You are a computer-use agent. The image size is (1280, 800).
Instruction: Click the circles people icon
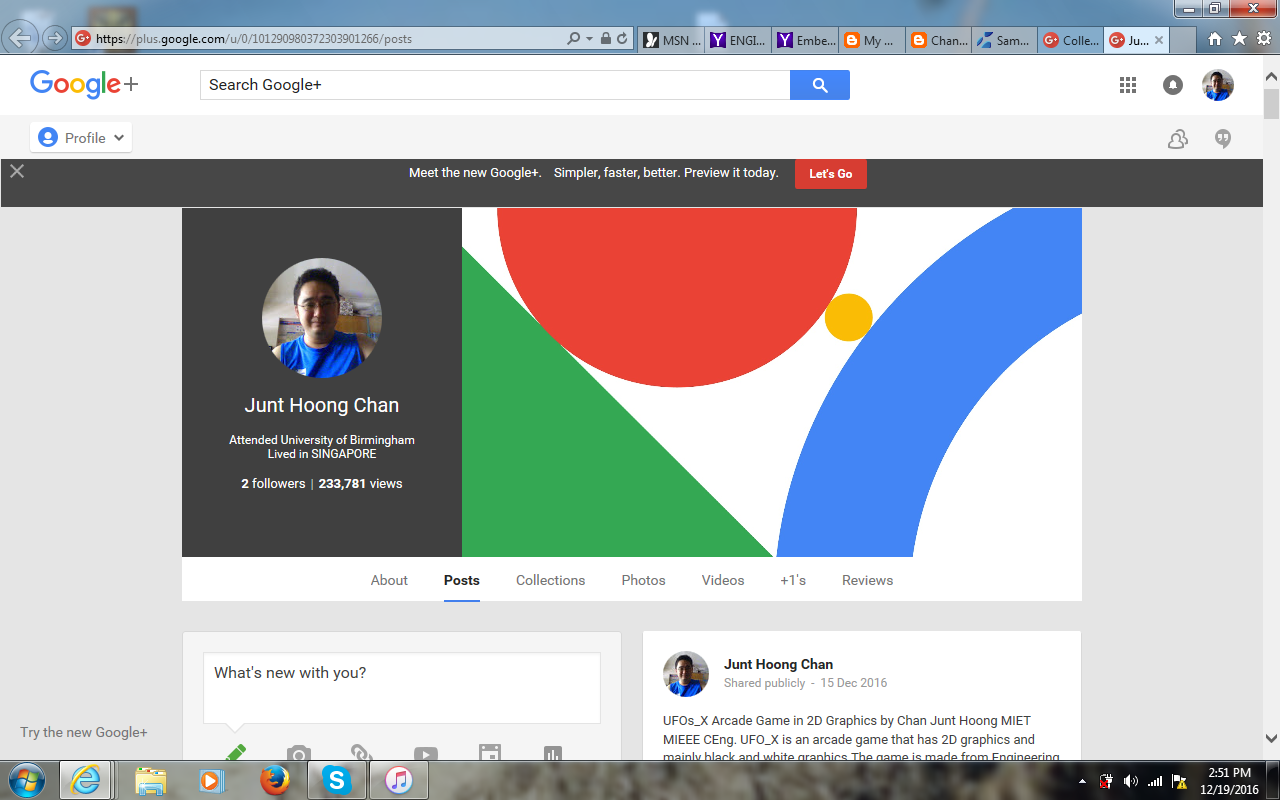(1178, 139)
